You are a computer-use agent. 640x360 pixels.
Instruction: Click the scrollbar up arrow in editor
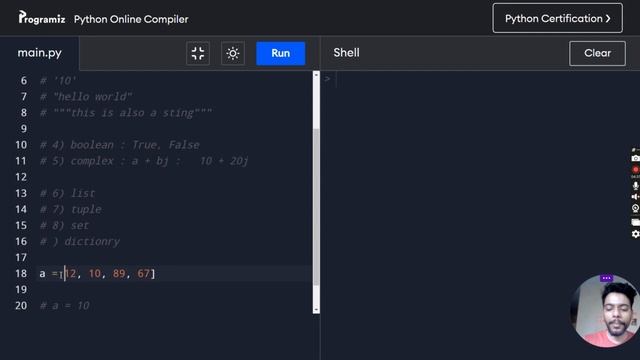coord(316,75)
